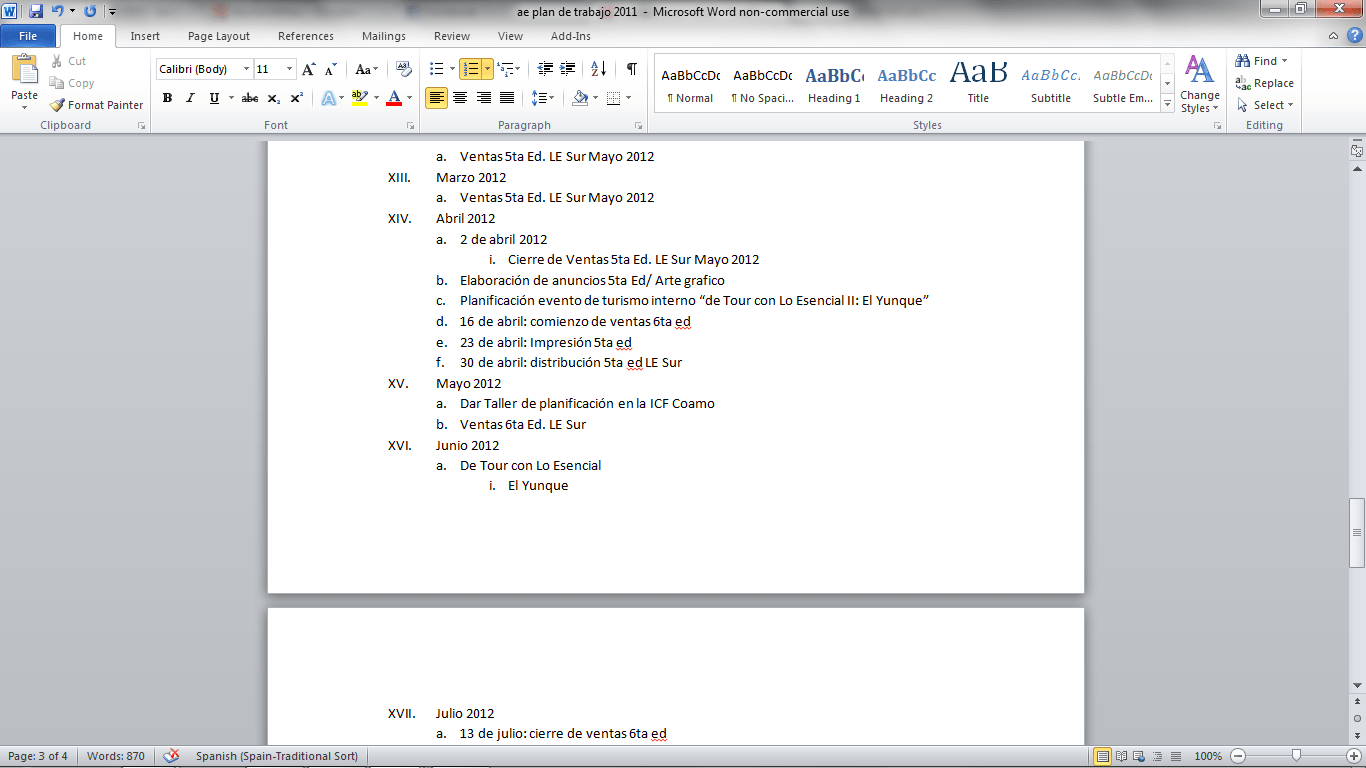Image resolution: width=1366 pixels, height=768 pixels.
Task: Toggle Bold formatting
Action: [x=167, y=98]
